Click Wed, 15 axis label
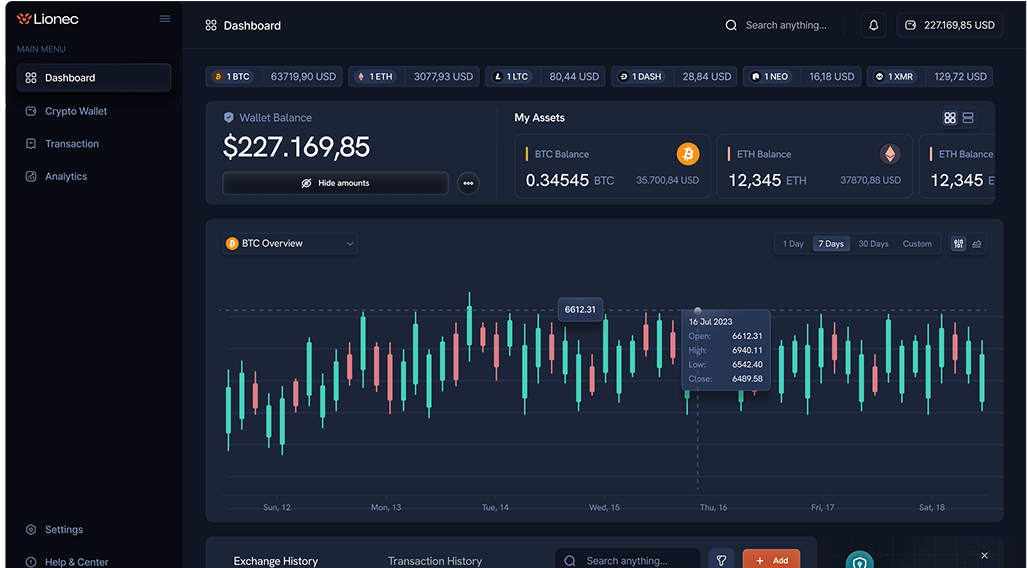Screen dimensions: 1027x568 tap(604, 508)
